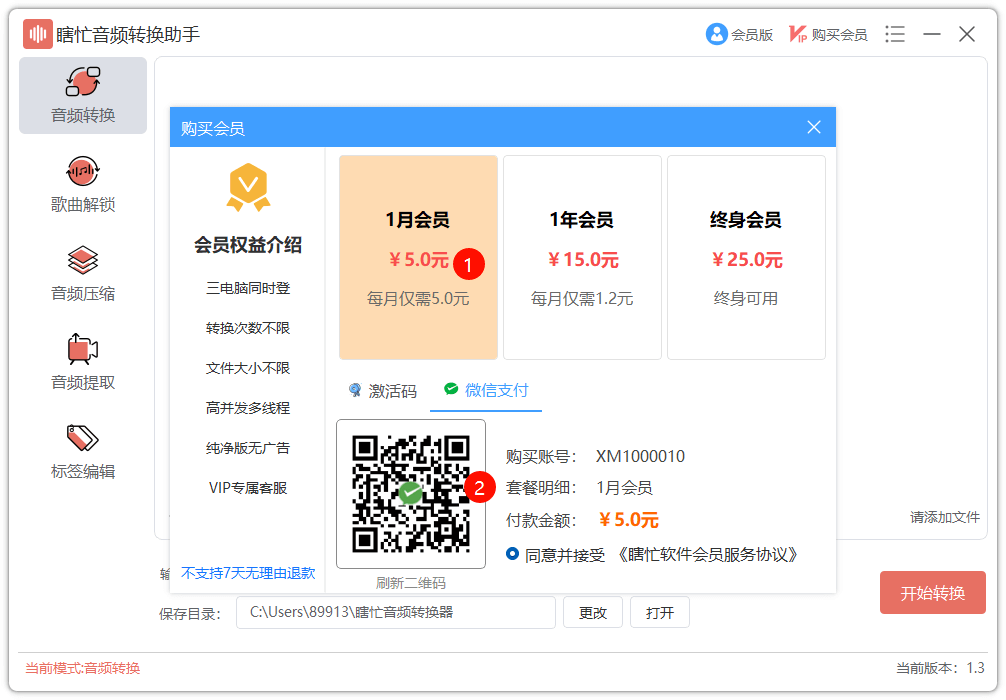Image resolution: width=1006 pixels, height=700 pixels.
Task: Open the list menu icon in title bar
Action: click(894, 34)
